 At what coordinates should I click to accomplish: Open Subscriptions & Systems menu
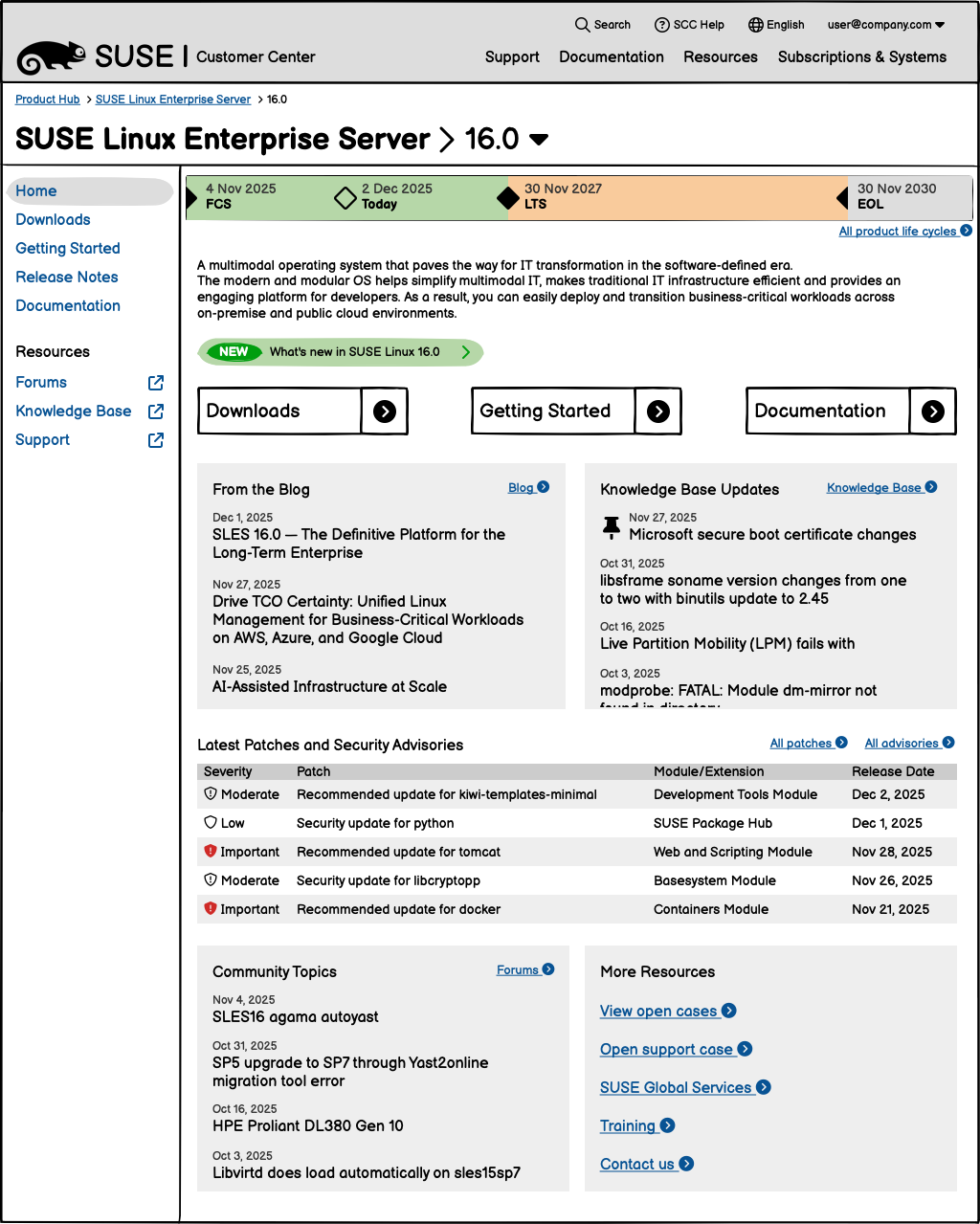(862, 57)
